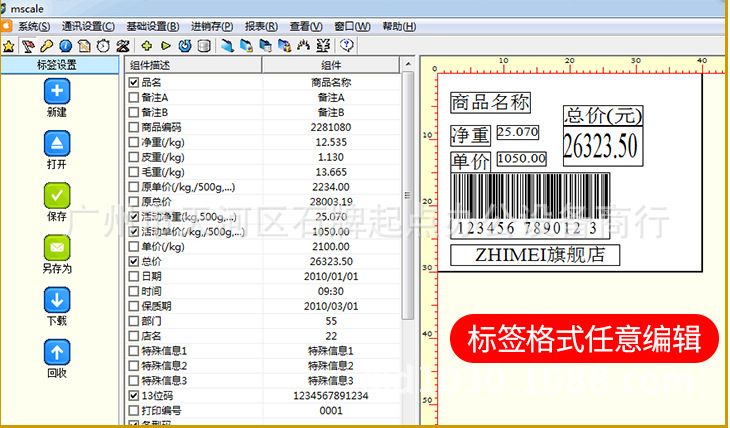Select the barcode element on the label

coord(530,205)
